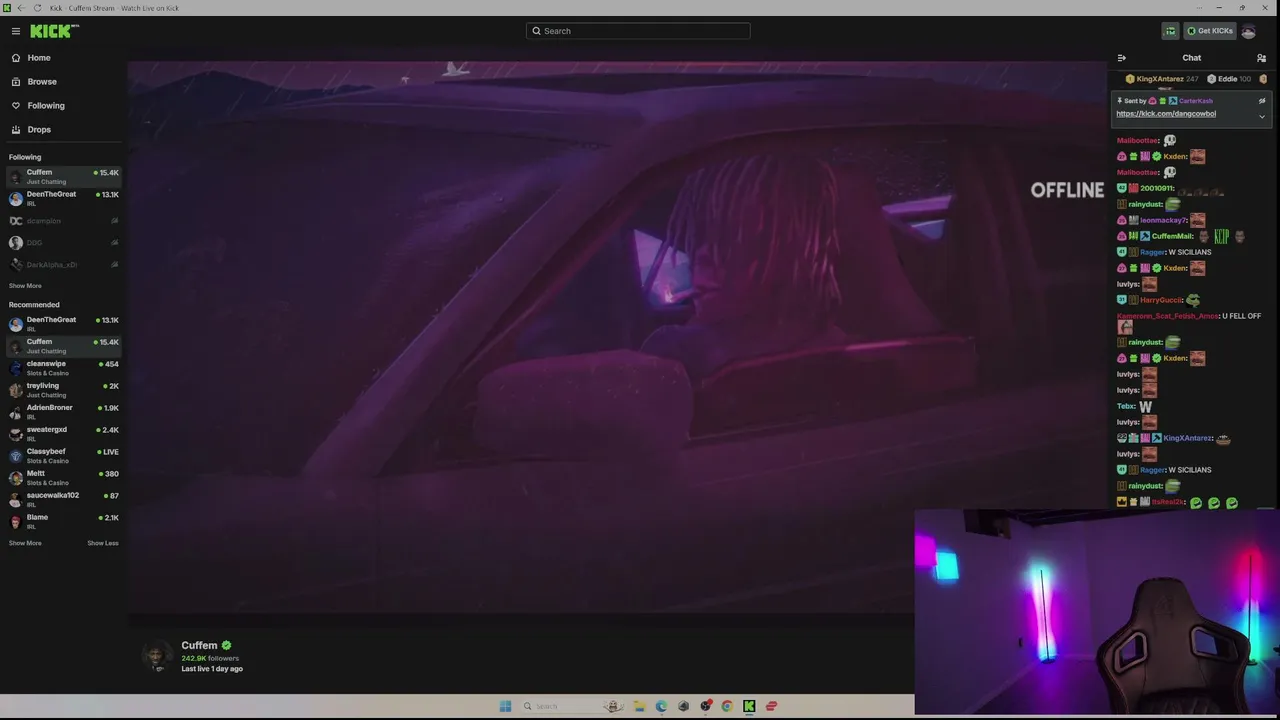This screenshot has width=1280, height=720.
Task: Open CarterKash's profile in pinned message
Action: [1196, 101]
